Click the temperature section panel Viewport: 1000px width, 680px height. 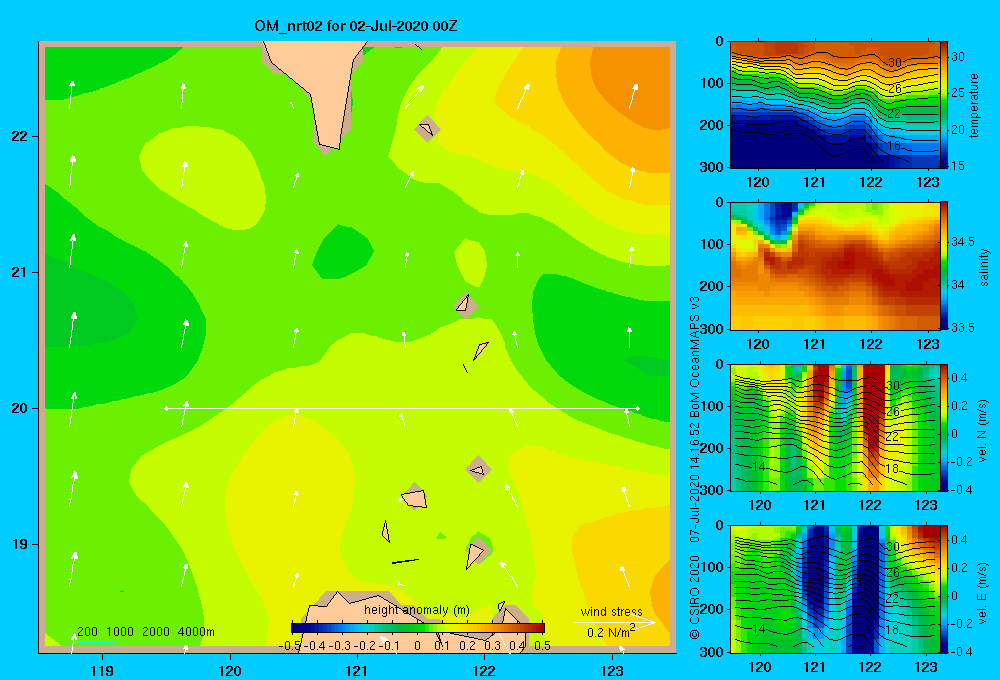[835, 105]
